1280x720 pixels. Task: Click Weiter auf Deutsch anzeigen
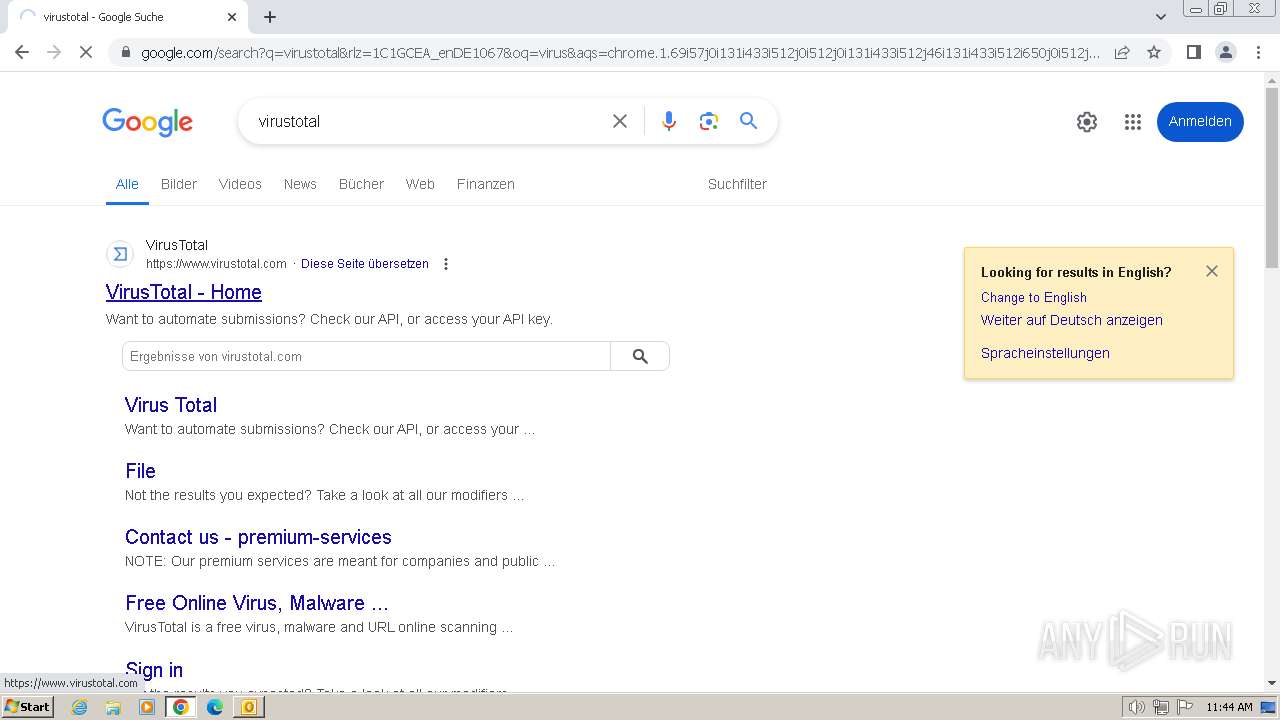tap(1072, 320)
